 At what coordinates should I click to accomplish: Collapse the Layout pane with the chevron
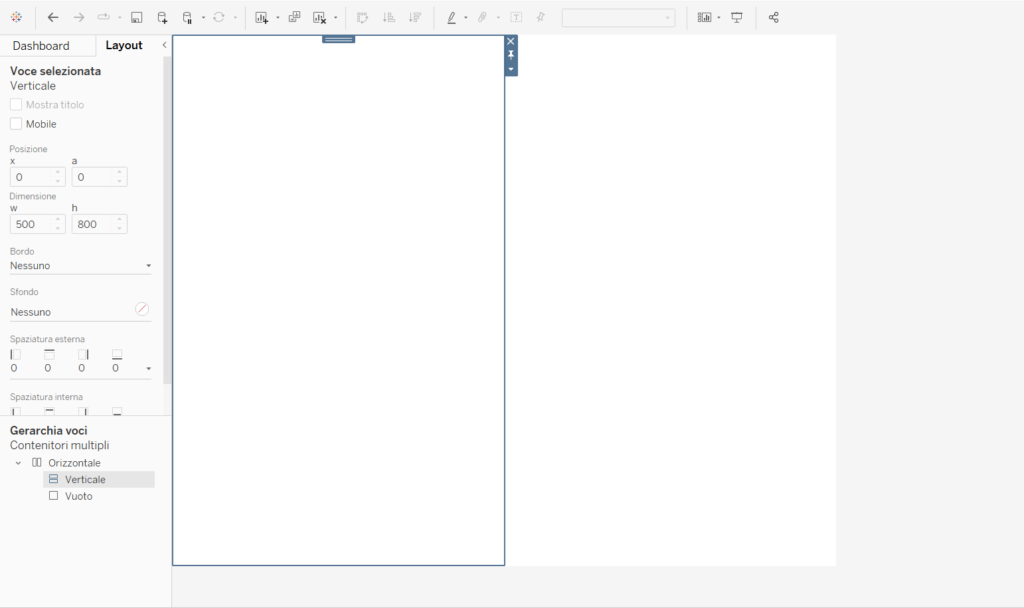163,45
